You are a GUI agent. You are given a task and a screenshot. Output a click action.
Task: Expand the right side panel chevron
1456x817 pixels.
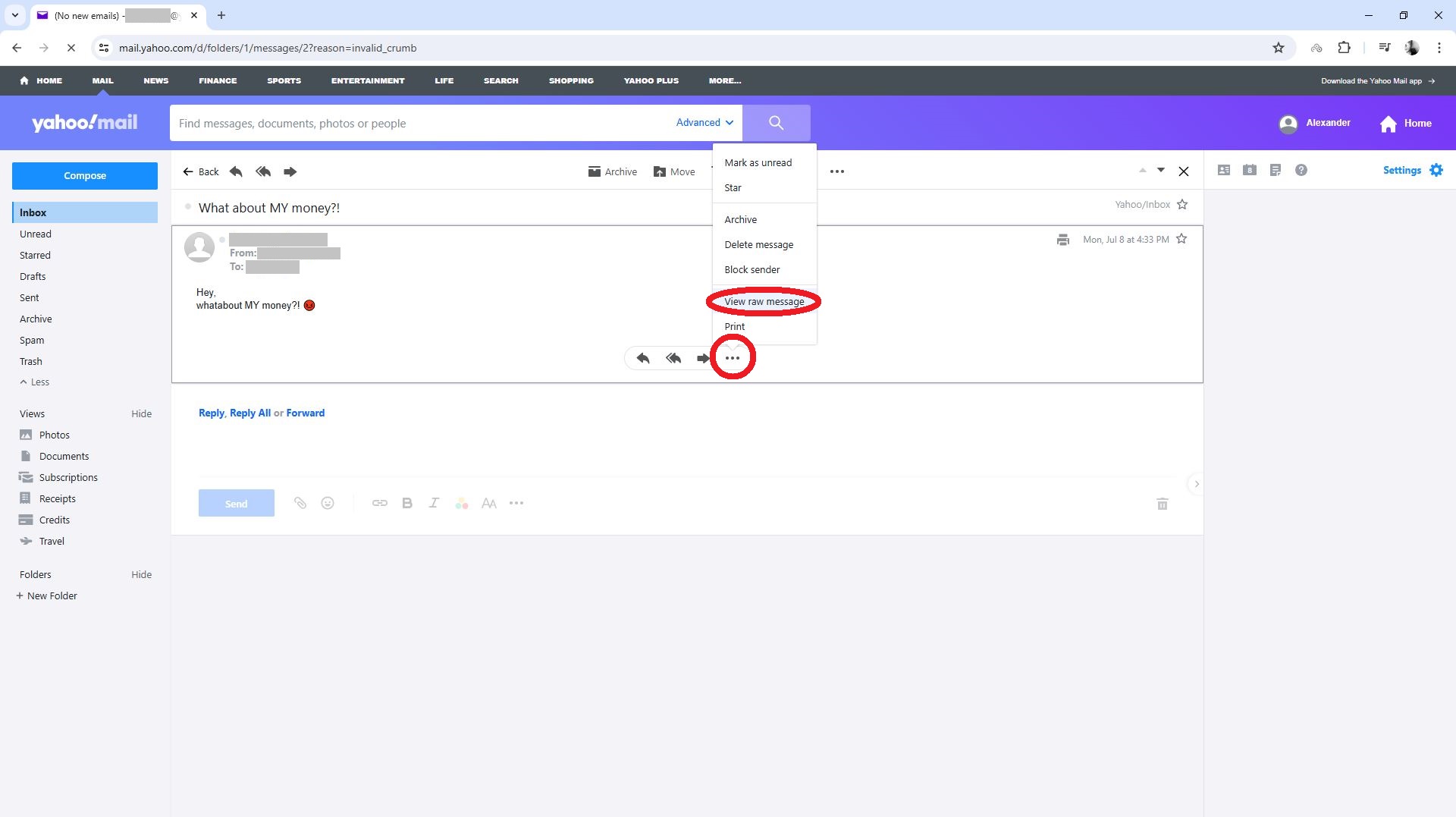click(1197, 484)
